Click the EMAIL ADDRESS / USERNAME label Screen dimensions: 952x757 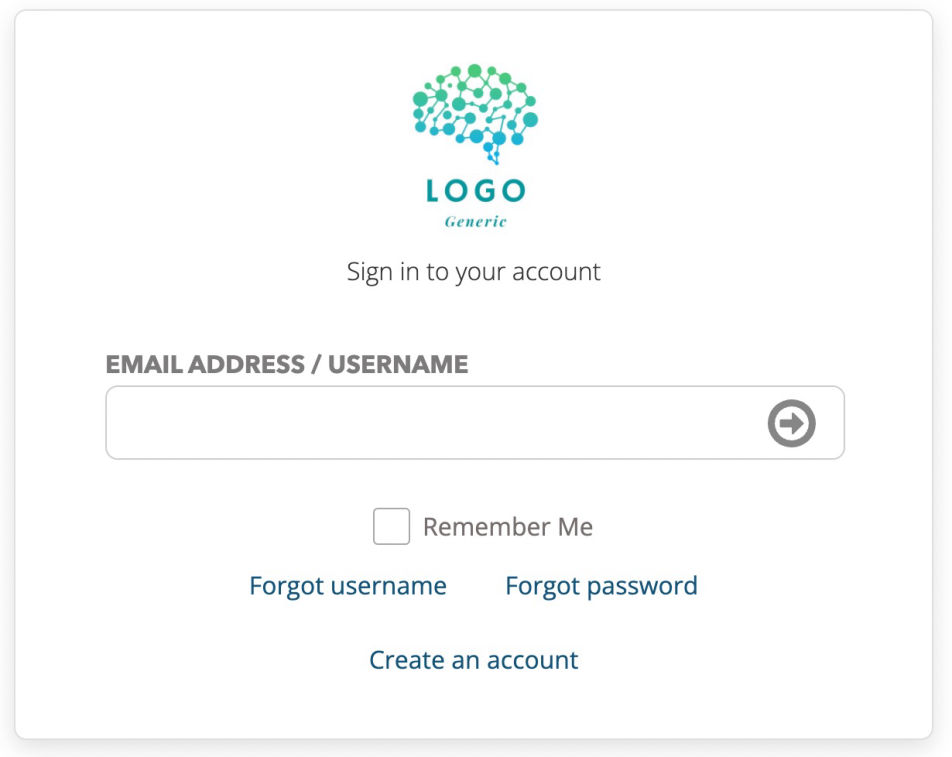click(287, 364)
